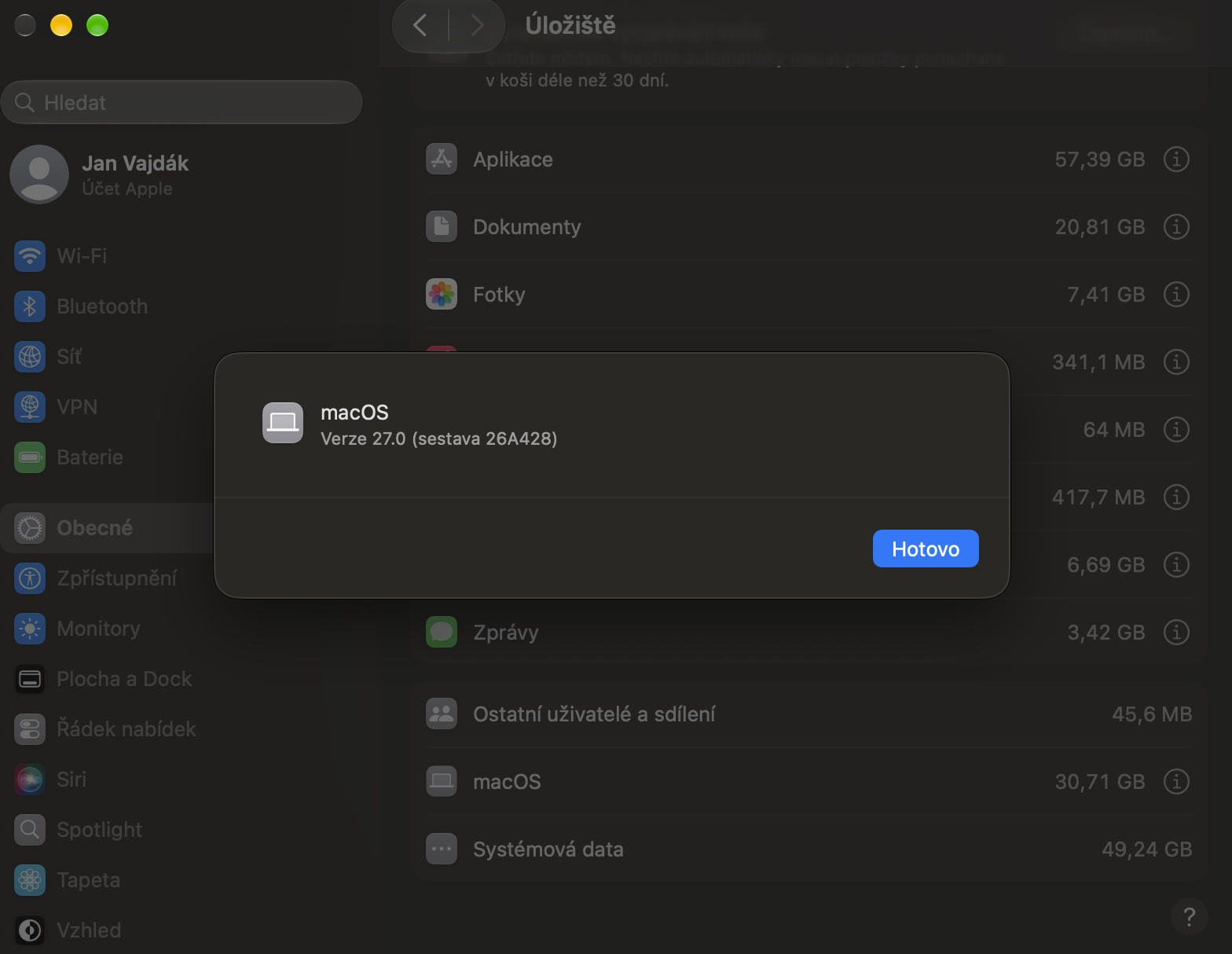
Task: Show info for Aplikace storage
Action: pyautogui.click(x=1176, y=160)
